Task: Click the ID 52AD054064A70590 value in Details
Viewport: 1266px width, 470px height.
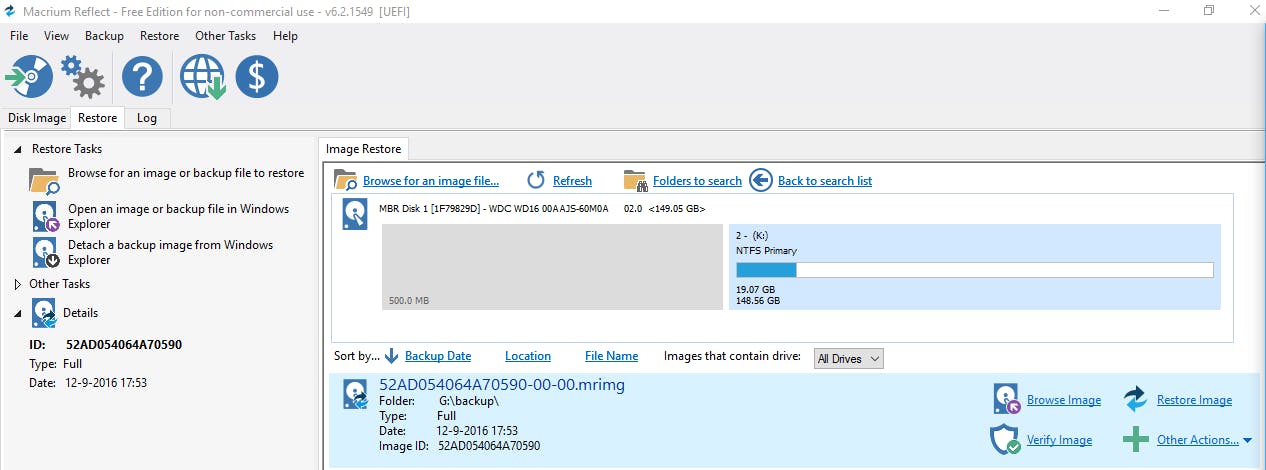Action: click(124, 345)
